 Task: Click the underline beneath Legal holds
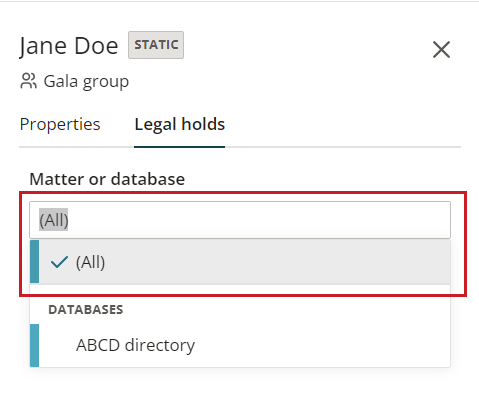point(180,147)
